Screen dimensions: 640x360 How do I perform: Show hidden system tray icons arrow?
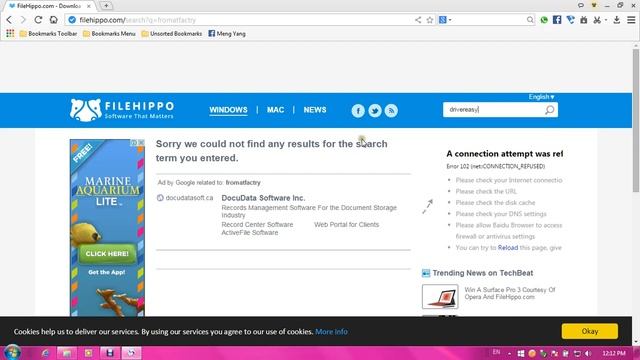pos(509,353)
